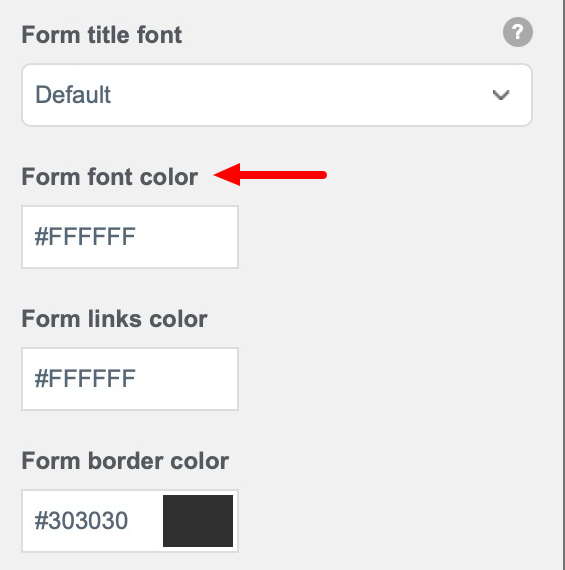Click the #FFFFFF text under Form font color
This screenshot has width=565, height=570.
(85, 237)
